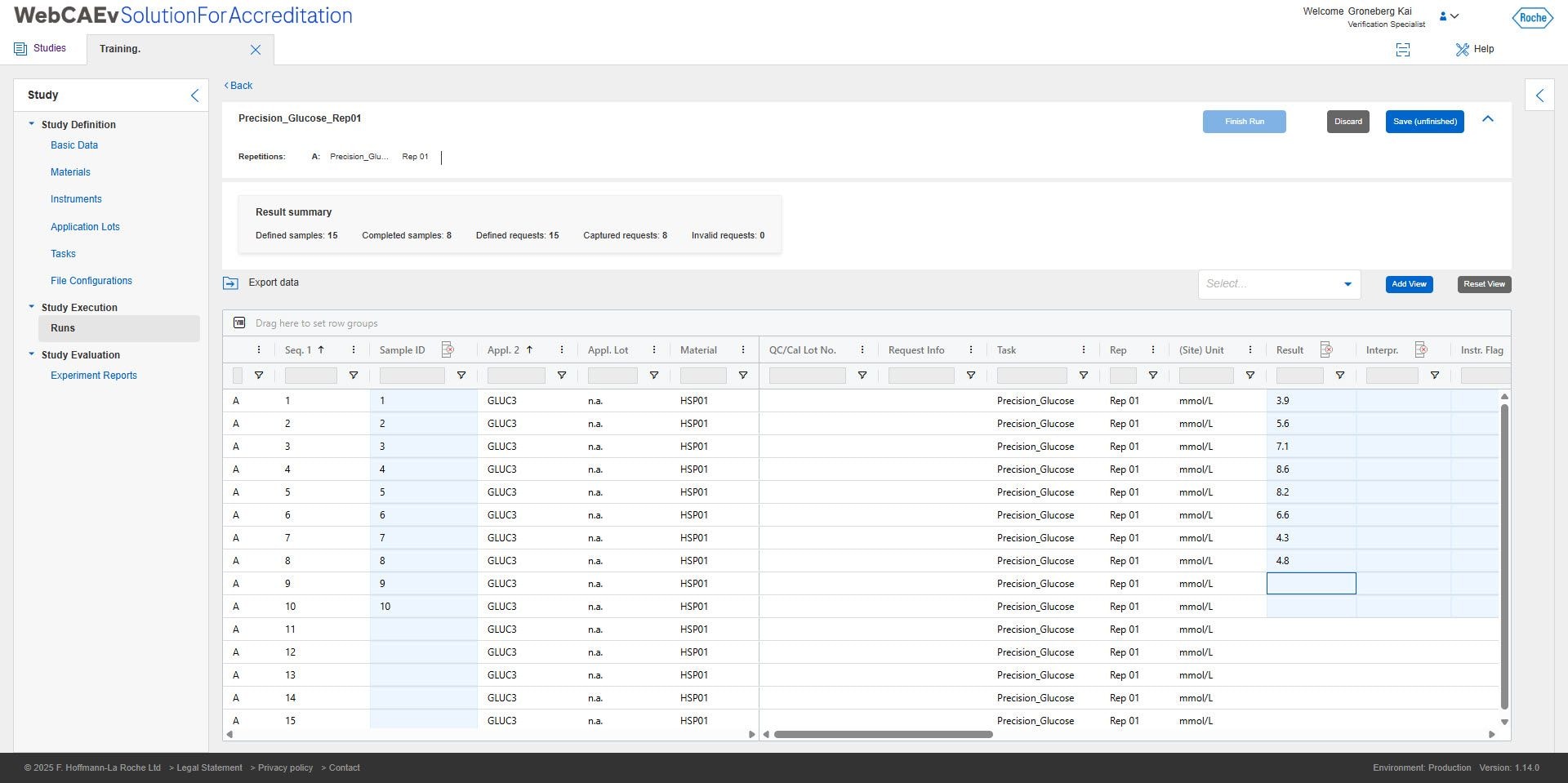Open the Help tools icon
Viewport: 1568px width, 783px height.
[x=1462, y=49]
